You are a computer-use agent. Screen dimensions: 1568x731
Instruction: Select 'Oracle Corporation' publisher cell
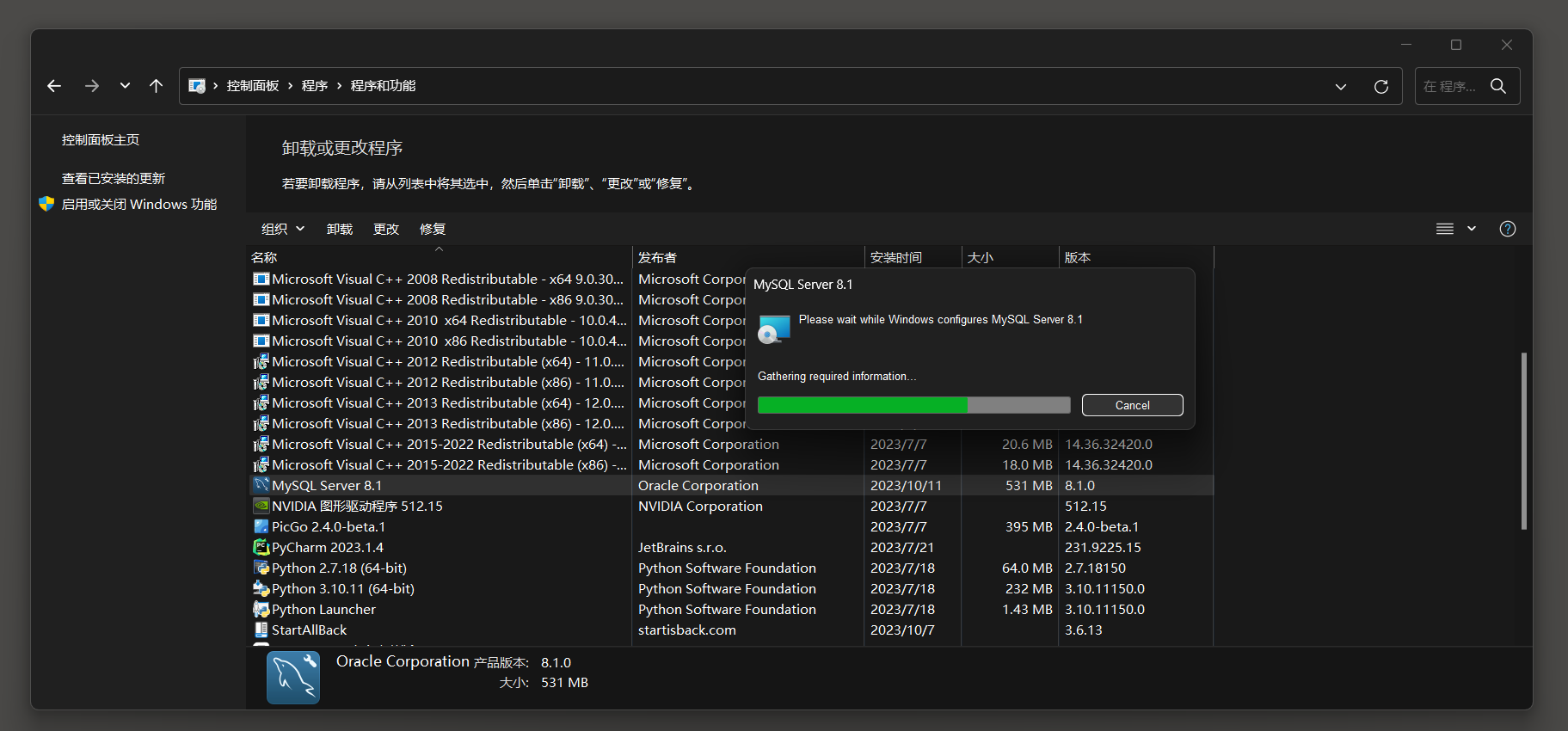coord(698,485)
